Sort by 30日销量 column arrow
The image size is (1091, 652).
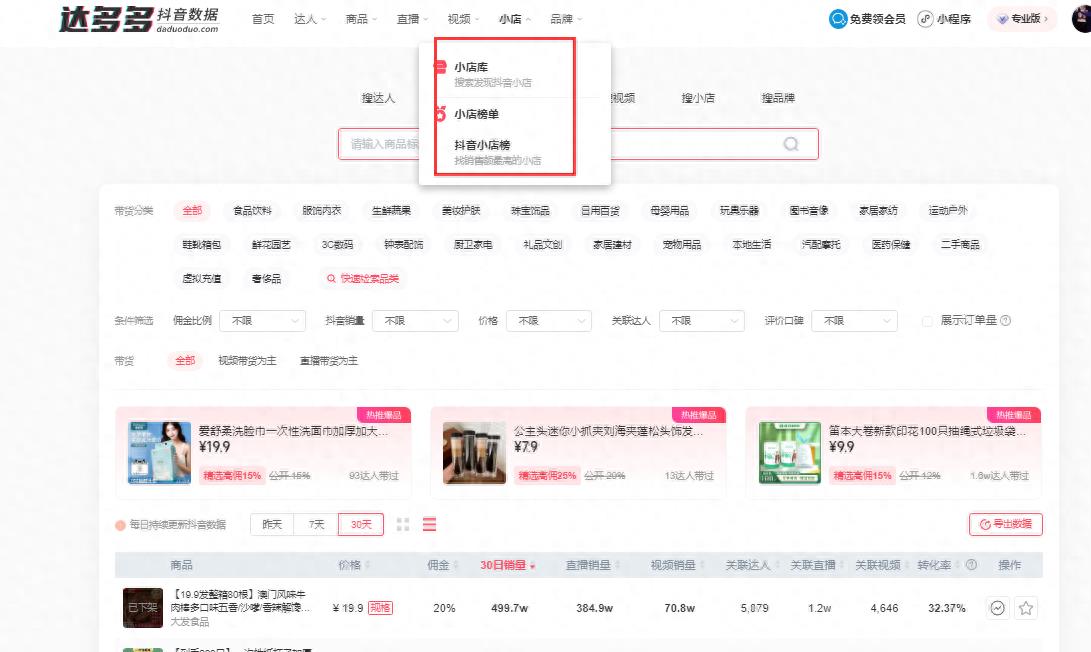(x=532, y=566)
